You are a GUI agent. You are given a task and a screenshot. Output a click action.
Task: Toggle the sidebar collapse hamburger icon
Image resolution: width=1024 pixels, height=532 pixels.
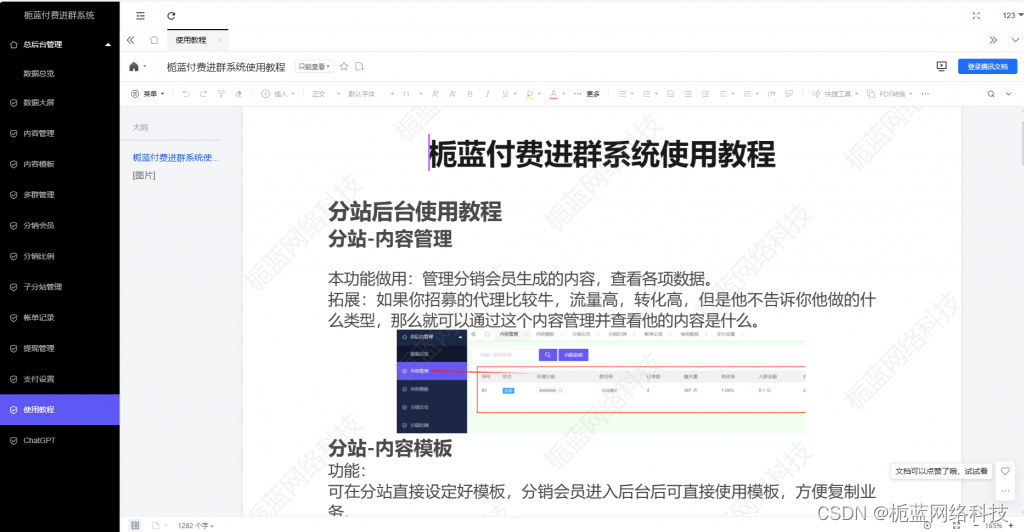click(140, 16)
